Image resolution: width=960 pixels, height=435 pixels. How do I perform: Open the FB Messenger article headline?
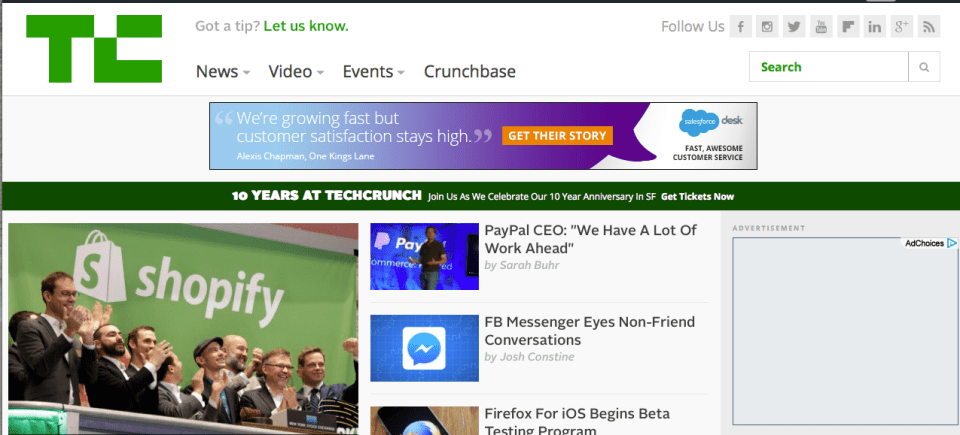(x=589, y=331)
